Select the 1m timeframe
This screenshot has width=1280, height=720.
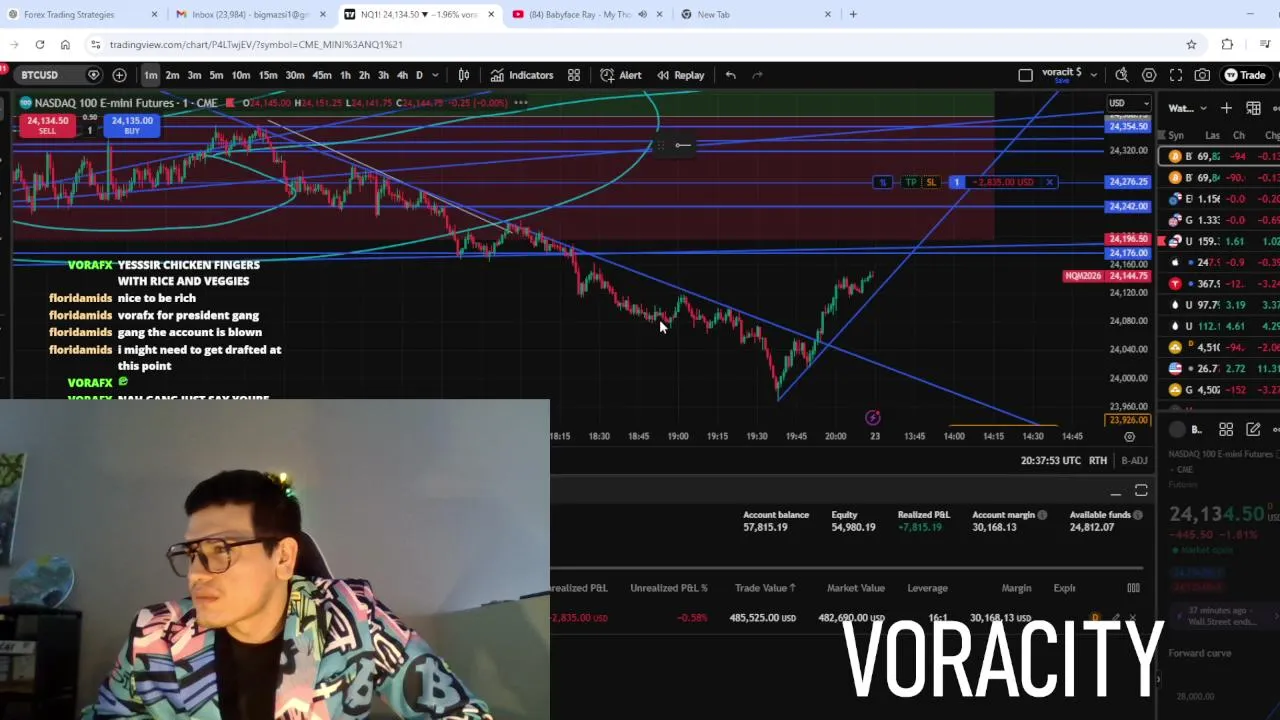150,75
